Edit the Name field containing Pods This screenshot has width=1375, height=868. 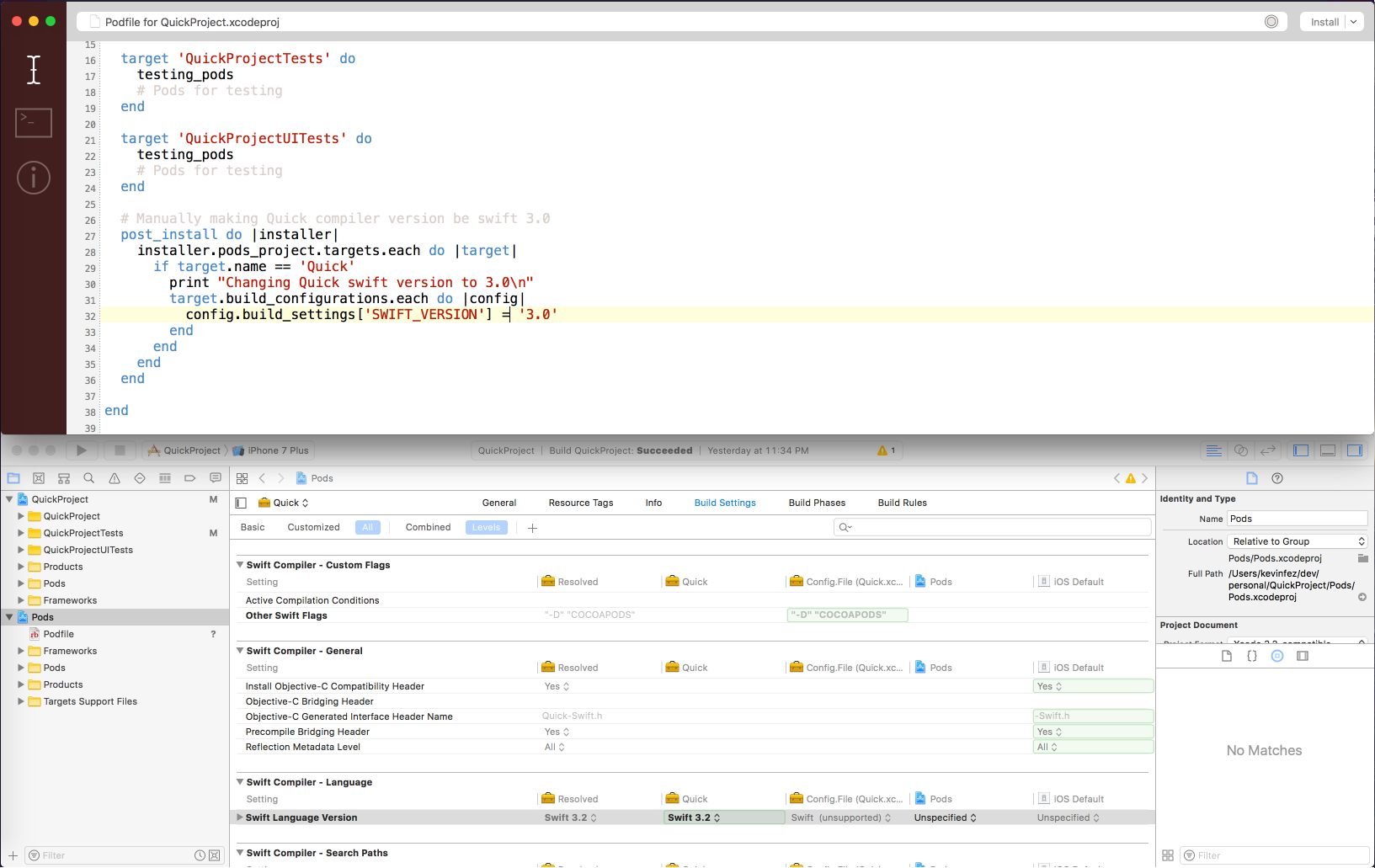[1297, 519]
